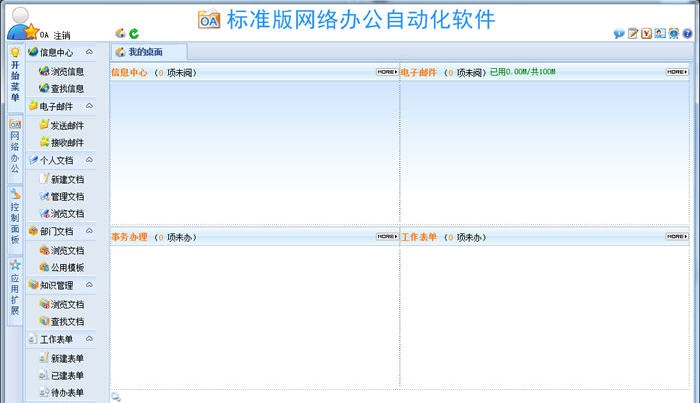Click the orange 工作表单 panel title
Screen dimensions: 700x403
418,237
